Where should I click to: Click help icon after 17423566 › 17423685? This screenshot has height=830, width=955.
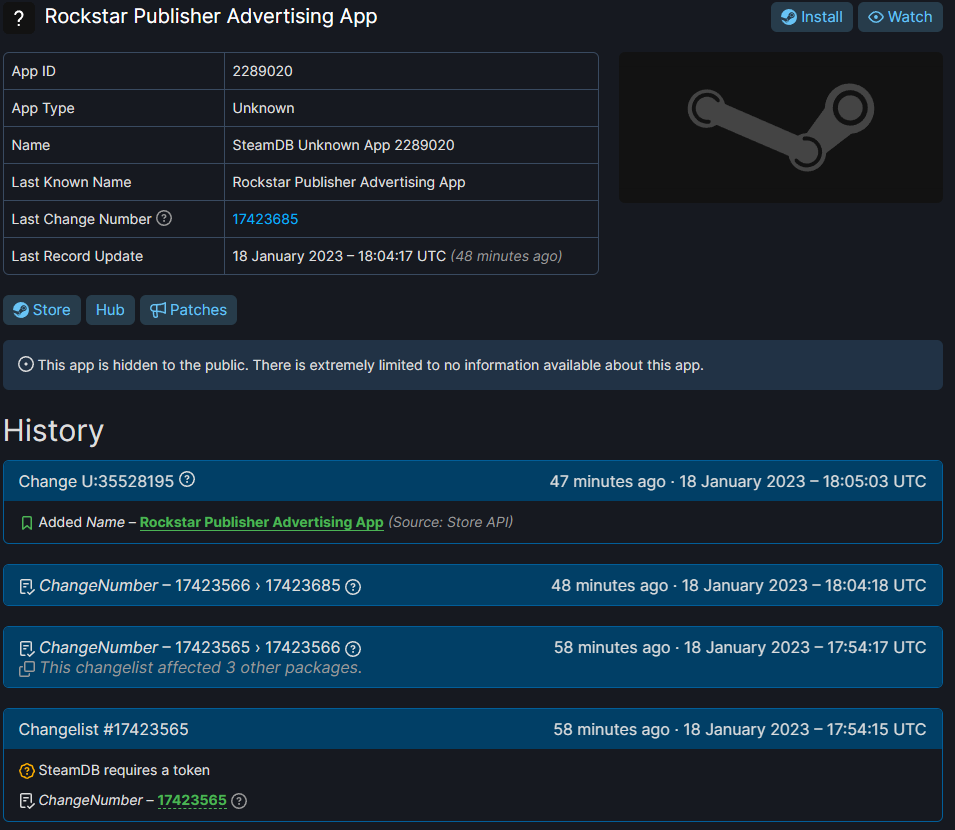[352, 587]
